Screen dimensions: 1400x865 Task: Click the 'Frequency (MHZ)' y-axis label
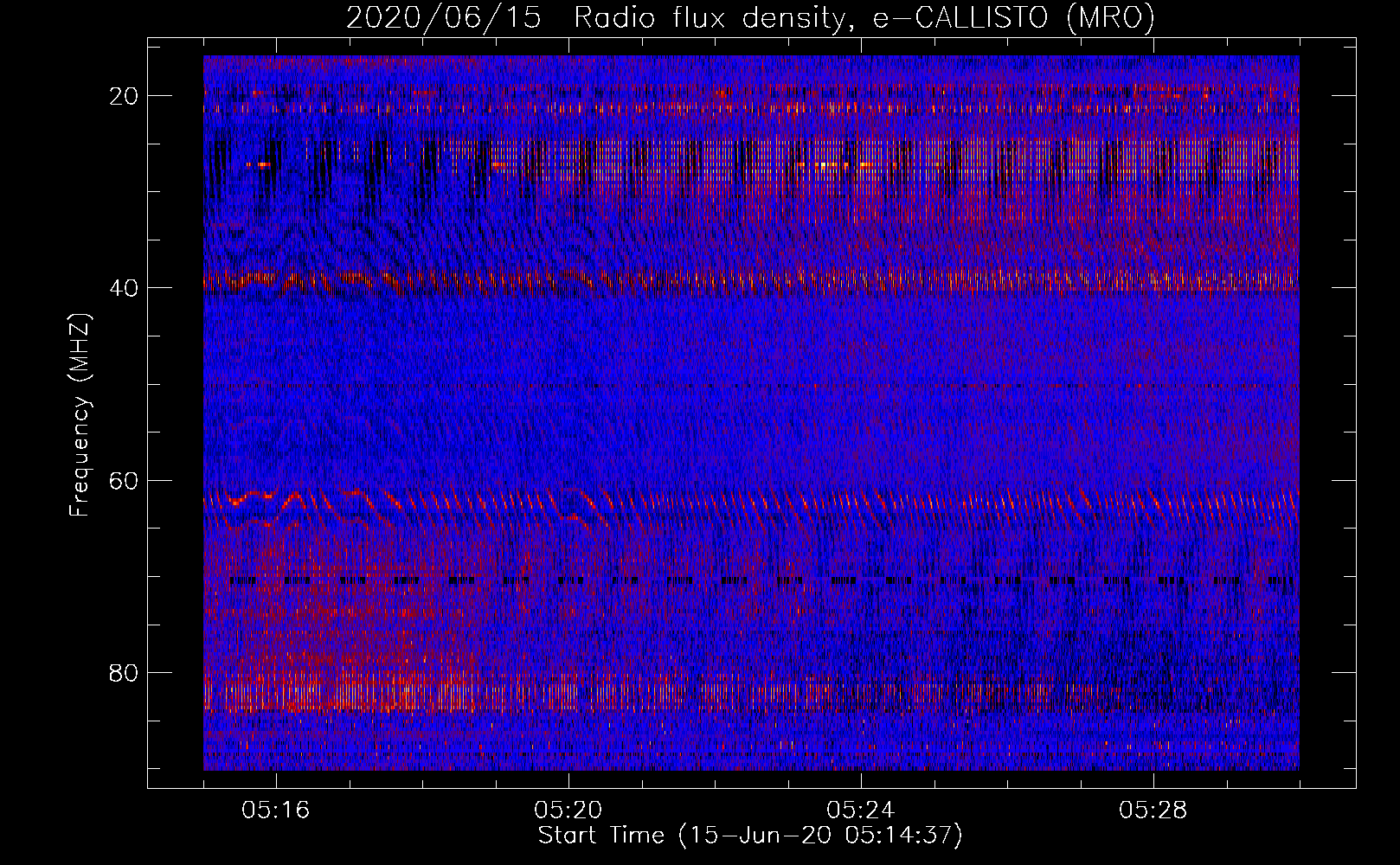pyautogui.click(x=80, y=415)
